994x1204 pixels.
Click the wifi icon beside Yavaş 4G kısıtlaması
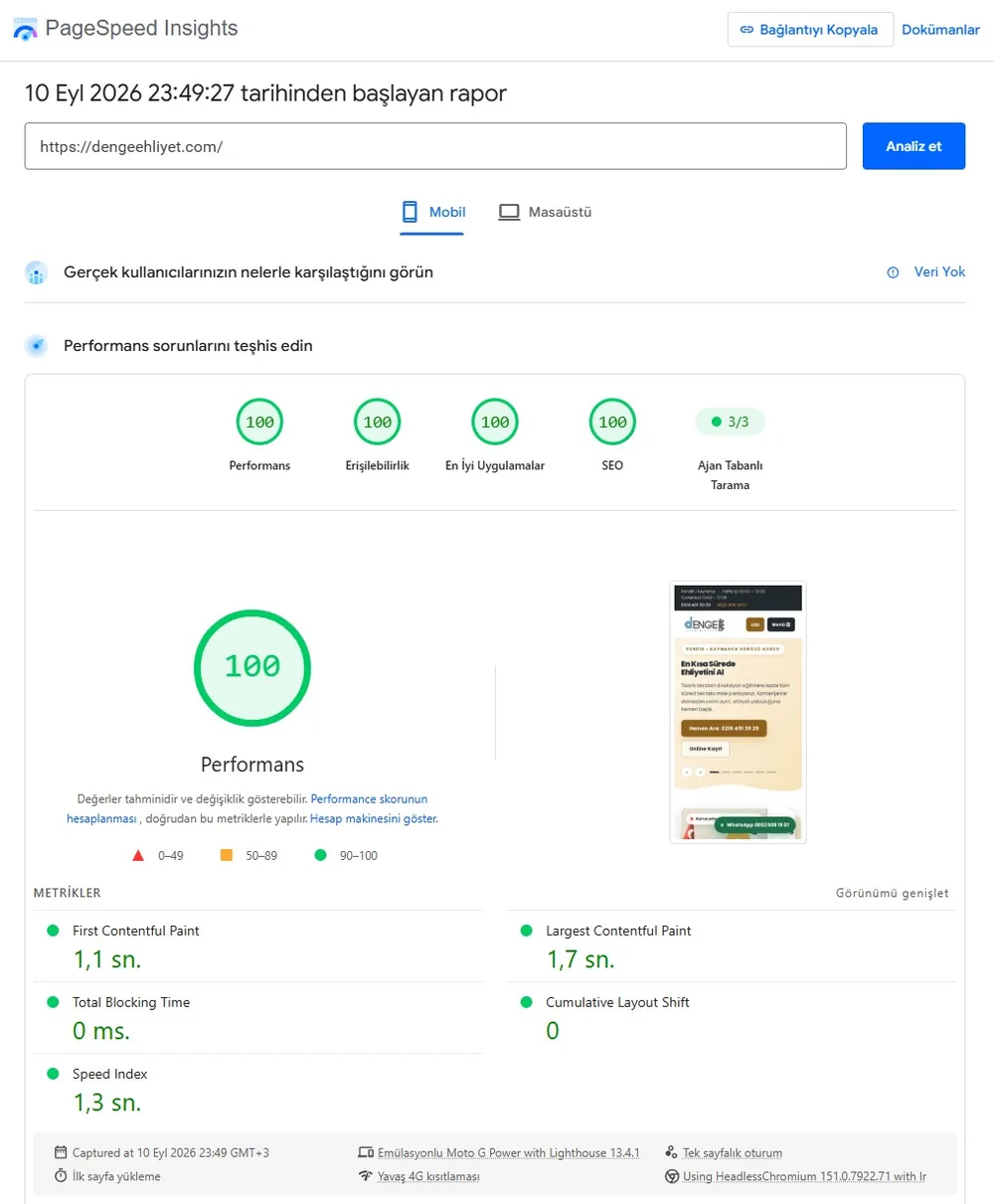click(366, 1176)
